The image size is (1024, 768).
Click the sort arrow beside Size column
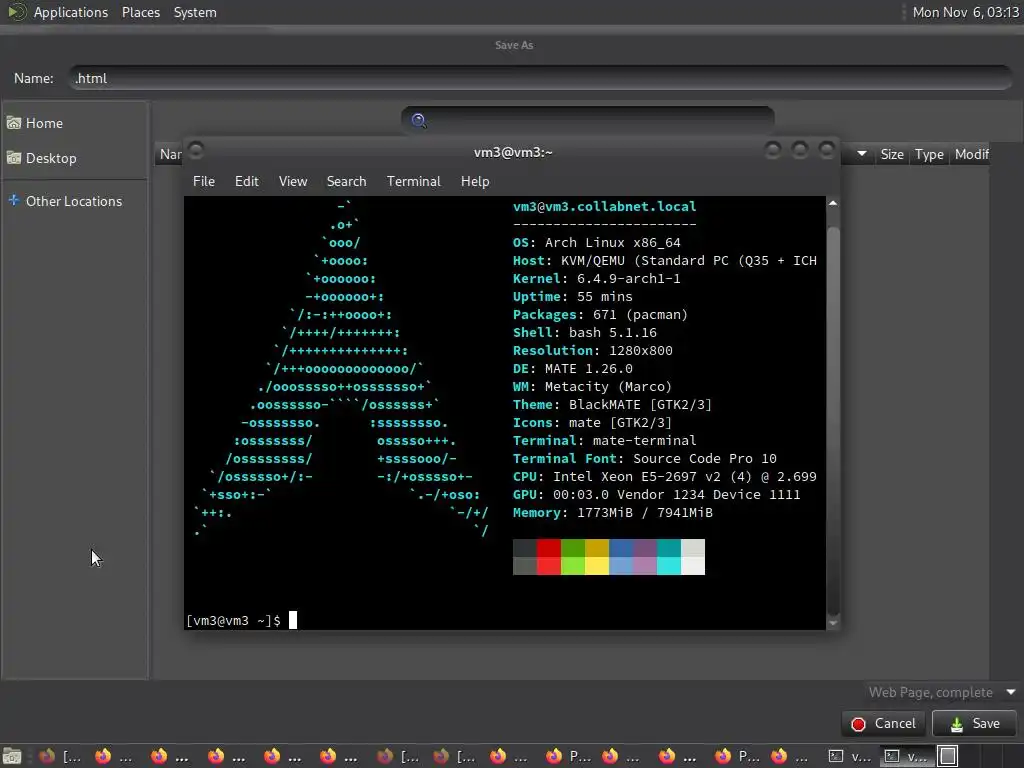coord(862,153)
